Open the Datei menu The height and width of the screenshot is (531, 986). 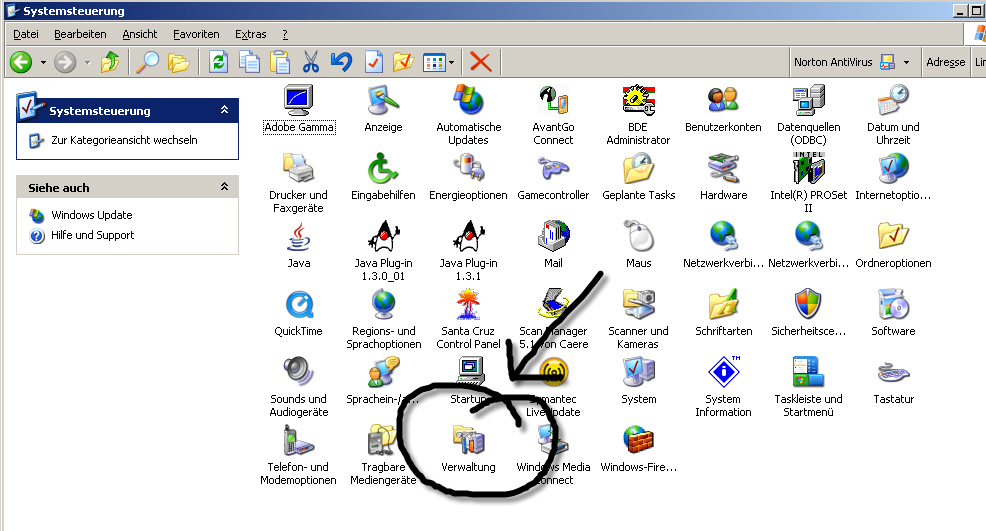click(x=26, y=34)
